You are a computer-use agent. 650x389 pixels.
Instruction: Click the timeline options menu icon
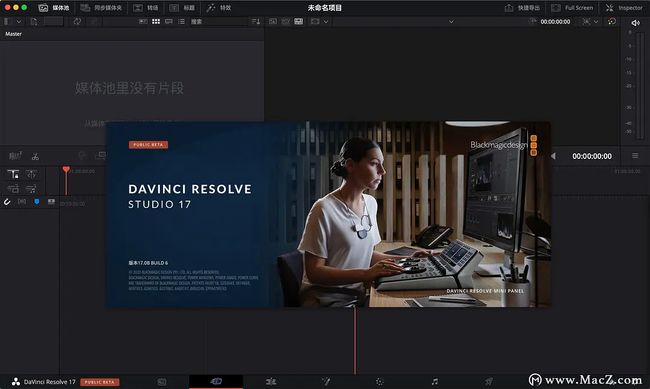635,156
